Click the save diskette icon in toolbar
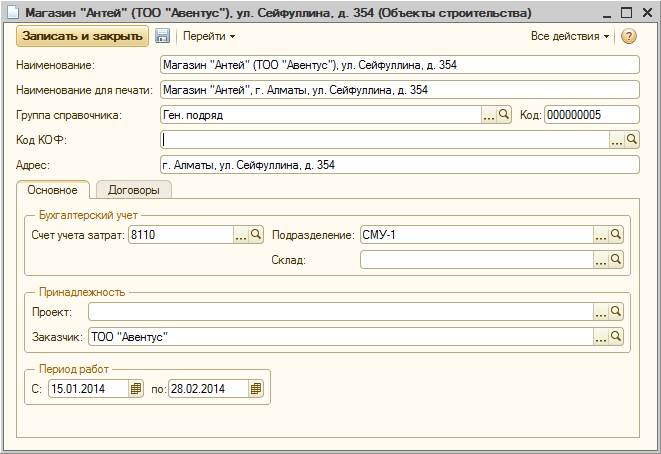This screenshot has height=454, width=661. [162, 36]
